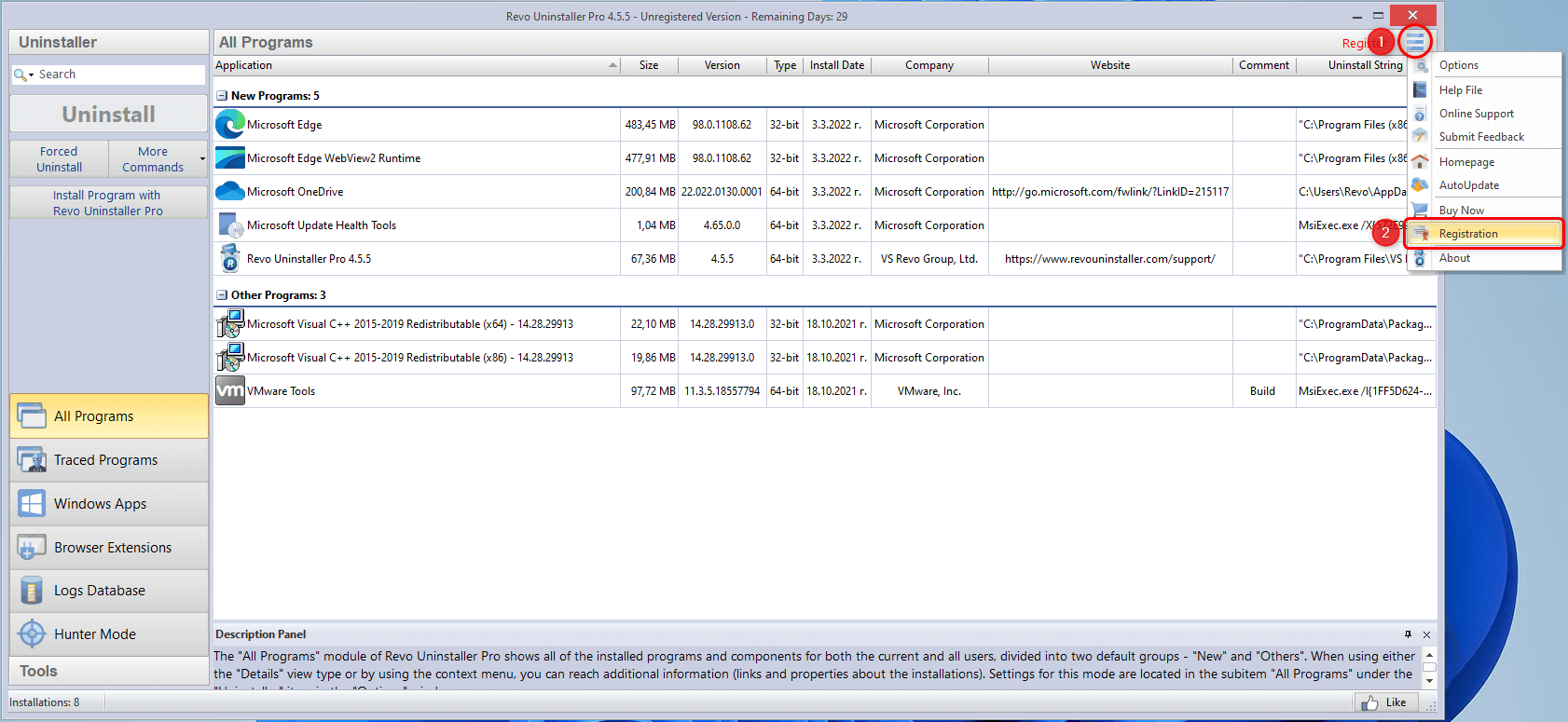Choose Options in the dropdown menu
Screen dimensions: 1568x722
[x=1459, y=65]
